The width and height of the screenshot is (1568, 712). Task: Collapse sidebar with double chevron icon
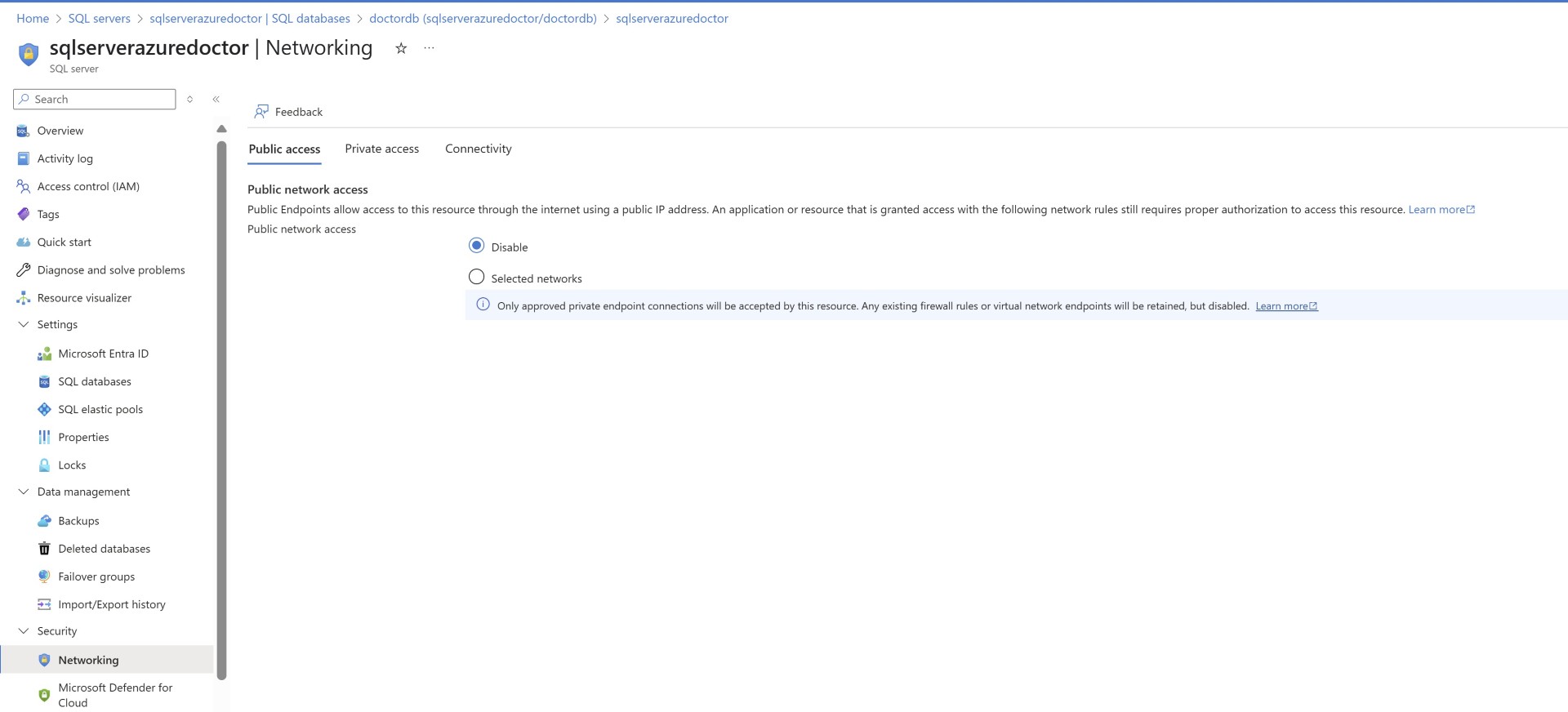click(216, 99)
